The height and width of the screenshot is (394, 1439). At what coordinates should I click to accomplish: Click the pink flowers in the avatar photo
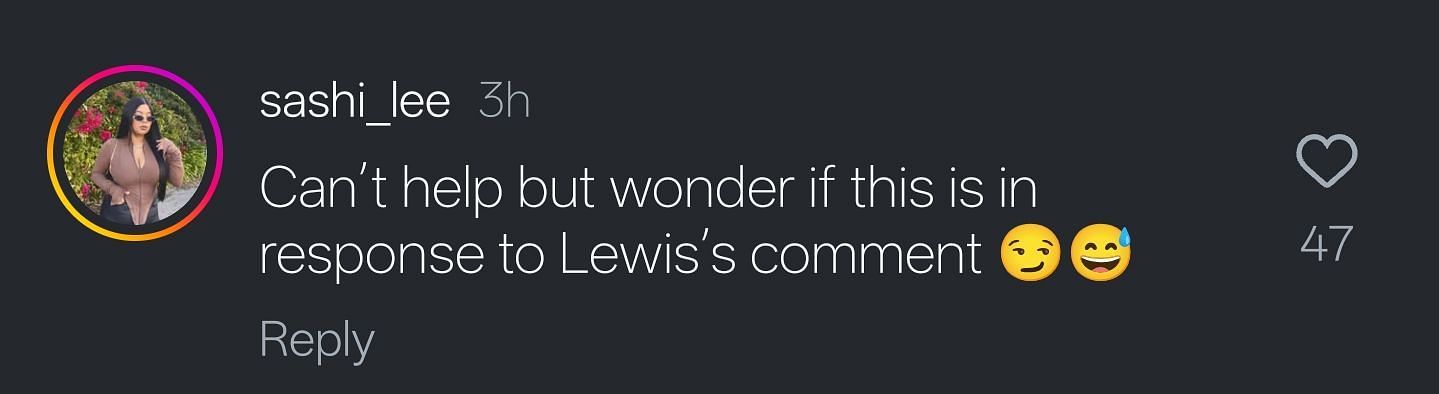coord(92,139)
